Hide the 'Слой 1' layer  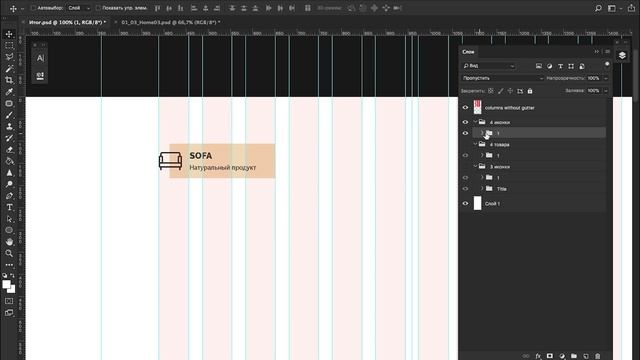coord(465,203)
